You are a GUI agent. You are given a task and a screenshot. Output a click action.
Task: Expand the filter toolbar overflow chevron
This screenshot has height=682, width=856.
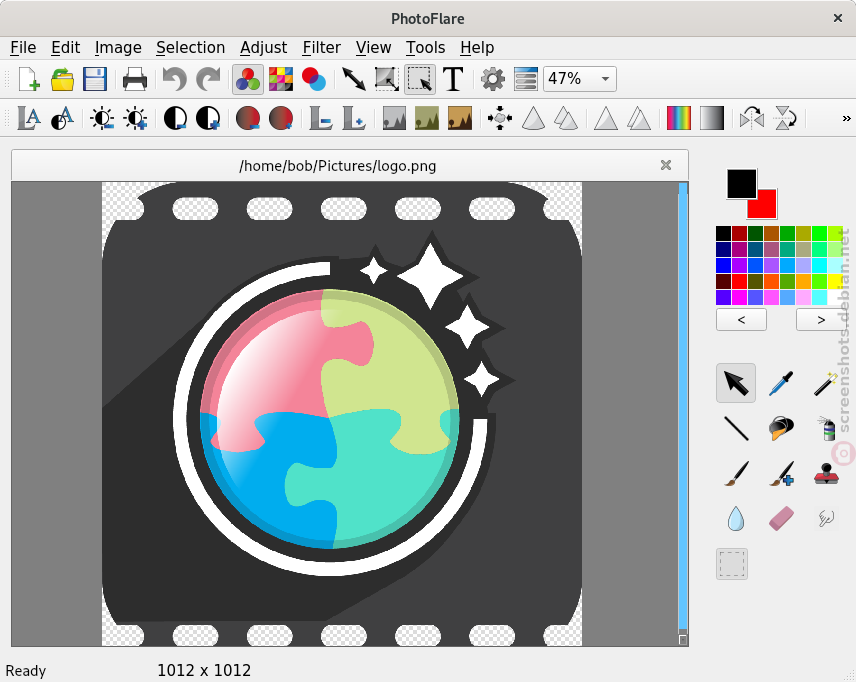(x=847, y=118)
